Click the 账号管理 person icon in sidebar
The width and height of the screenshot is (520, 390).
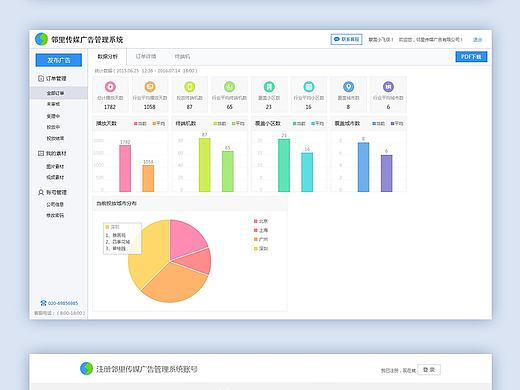pyautogui.click(x=41, y=192)
